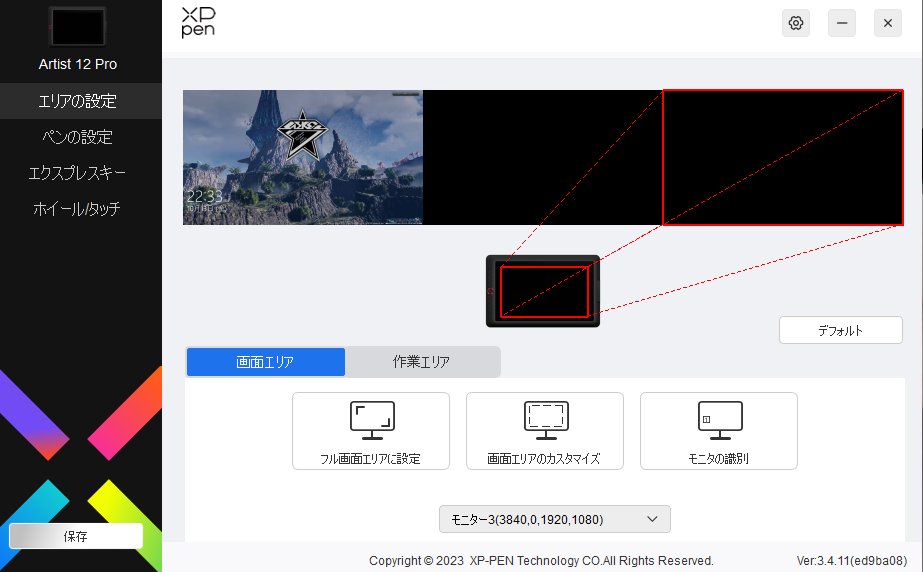Click the 保存 button

click(x=76, y=536)
